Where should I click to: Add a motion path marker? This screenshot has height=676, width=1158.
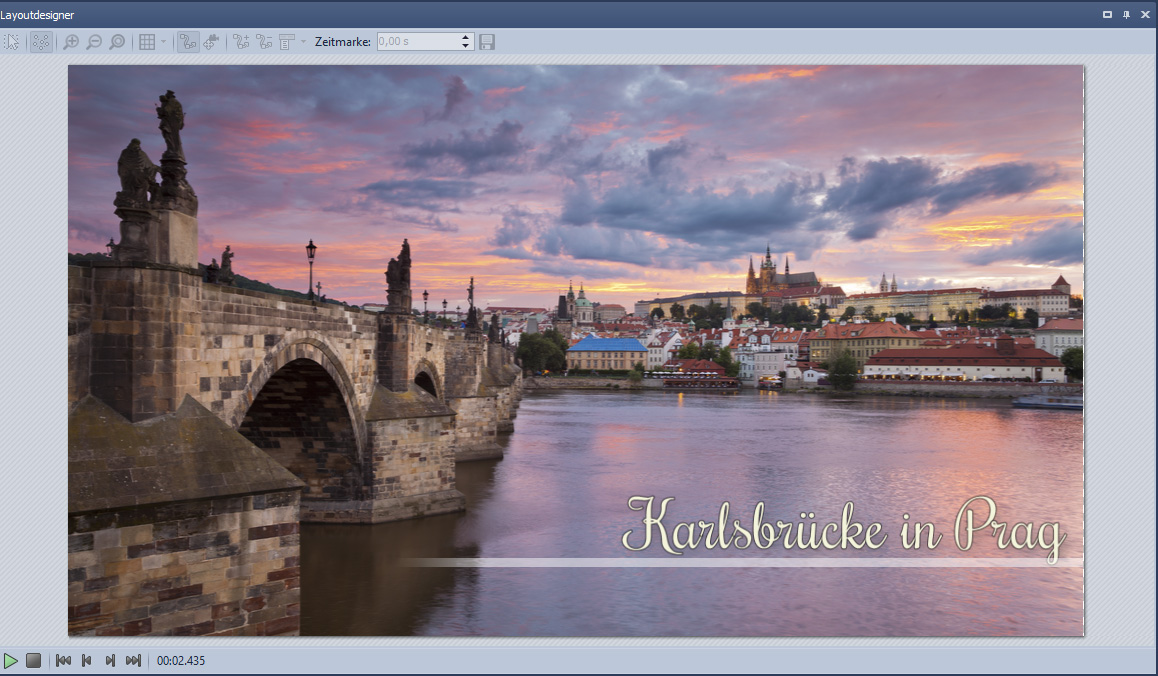(241, 42)
